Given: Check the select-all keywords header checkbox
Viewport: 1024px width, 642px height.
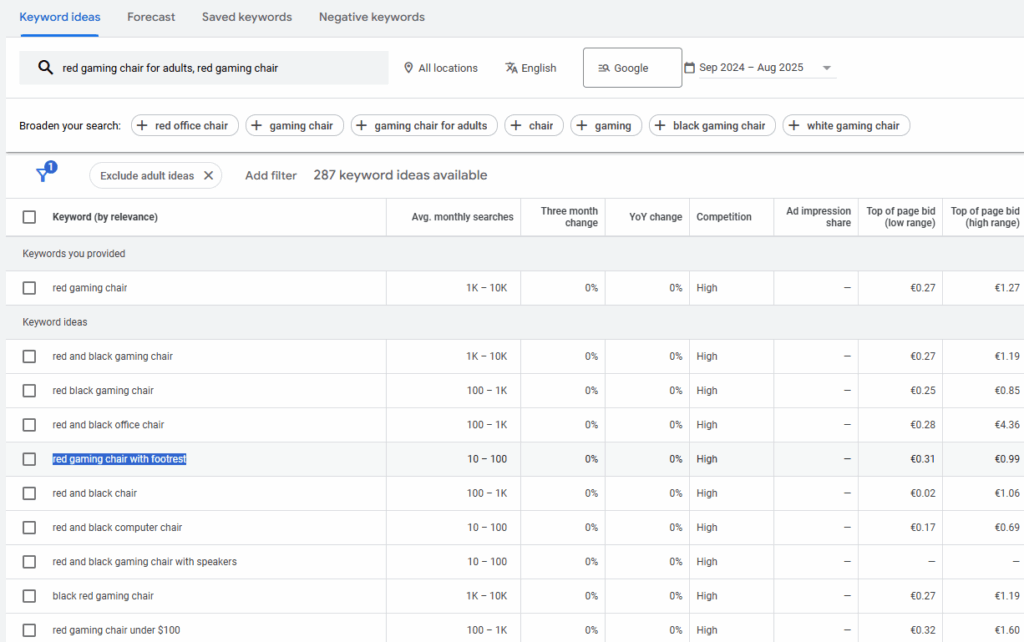Looking at the screenshot, I should (x=29, y=217).
